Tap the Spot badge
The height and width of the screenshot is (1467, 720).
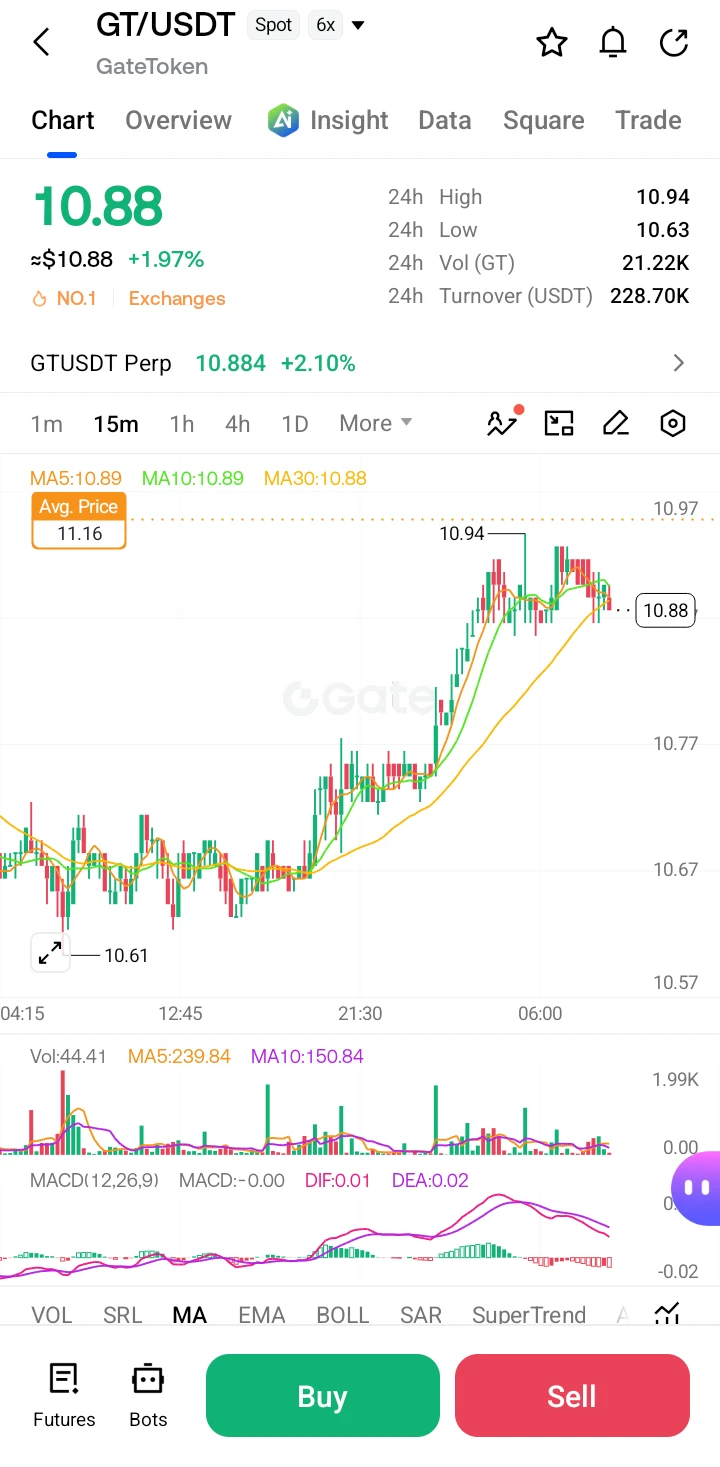[273, 25]
